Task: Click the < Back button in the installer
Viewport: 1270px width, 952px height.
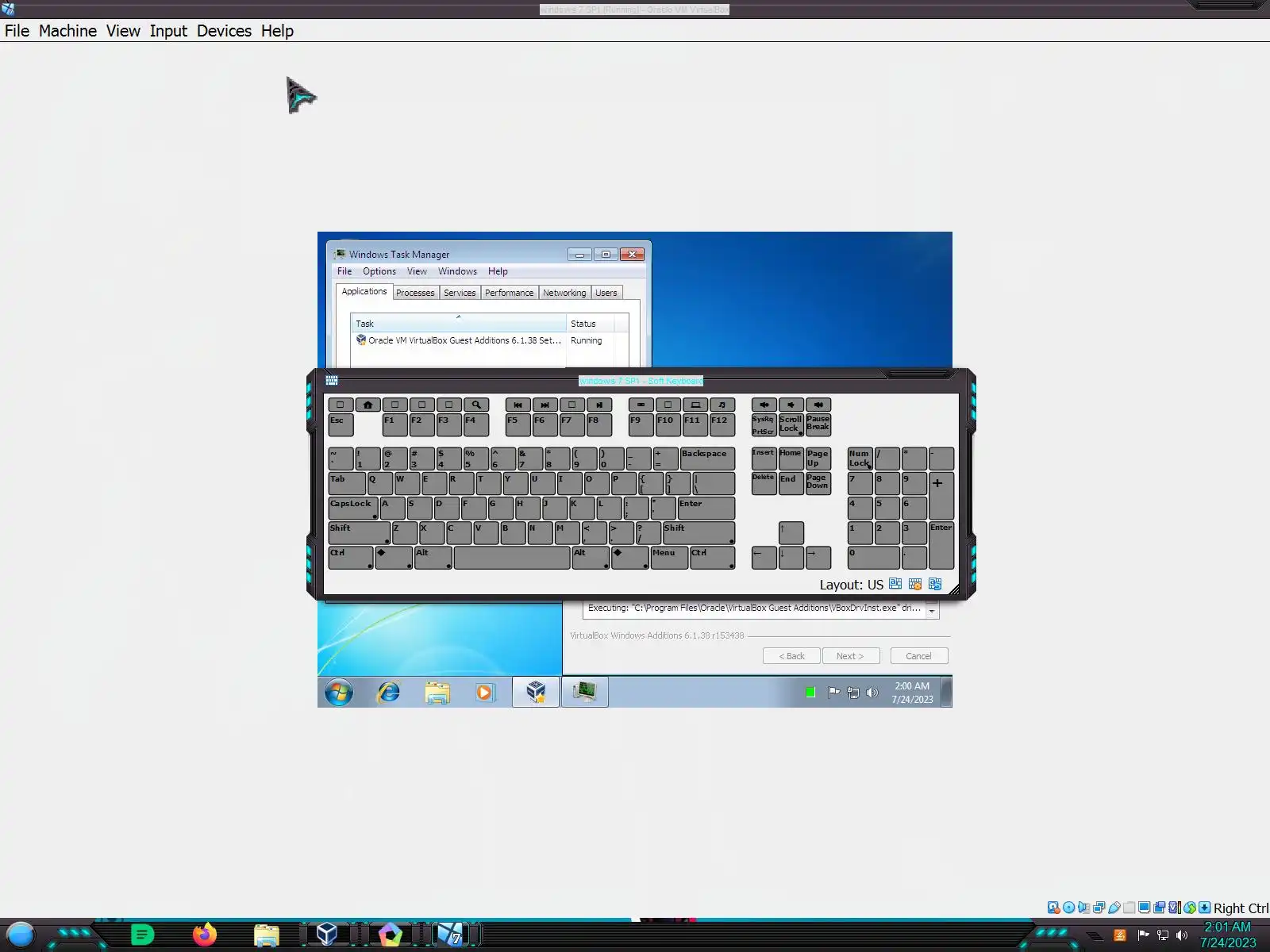Action: [791, 656]
